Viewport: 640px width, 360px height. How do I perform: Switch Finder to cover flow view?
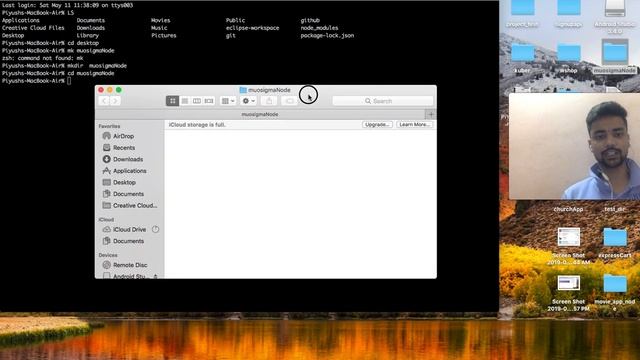[x=209, y=100]
